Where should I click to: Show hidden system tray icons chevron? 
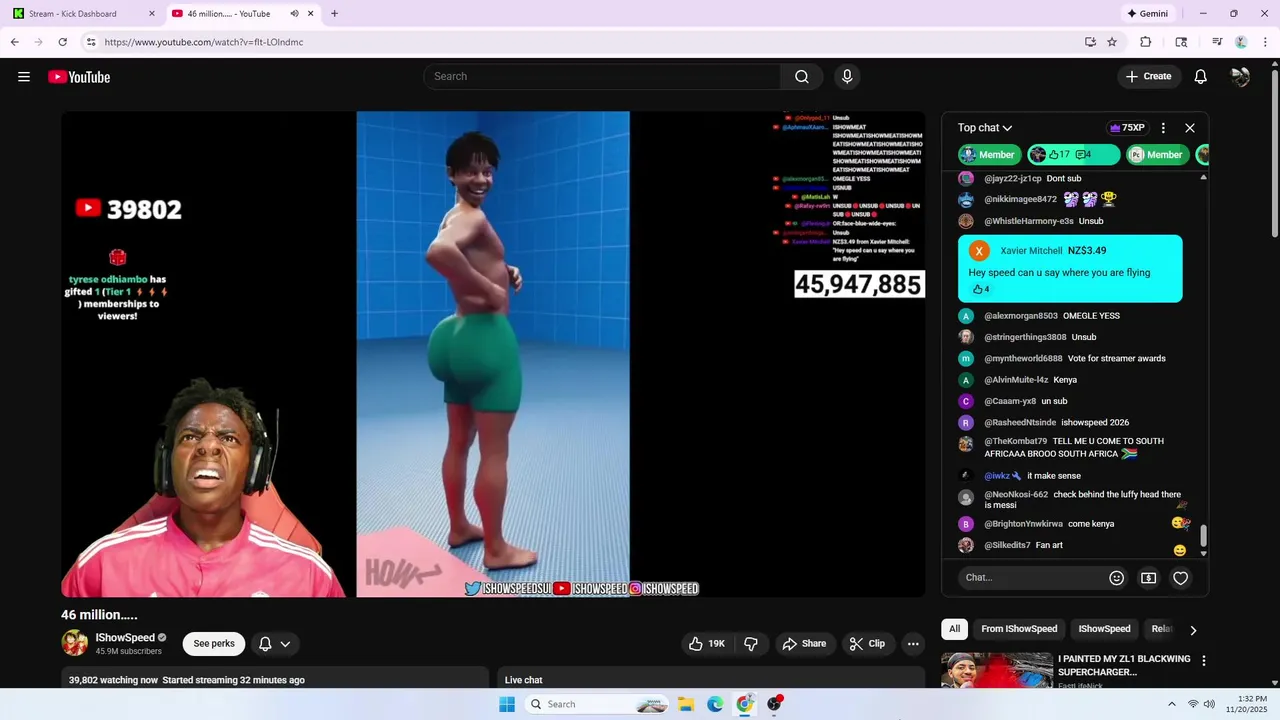(x=1173, y=704)
